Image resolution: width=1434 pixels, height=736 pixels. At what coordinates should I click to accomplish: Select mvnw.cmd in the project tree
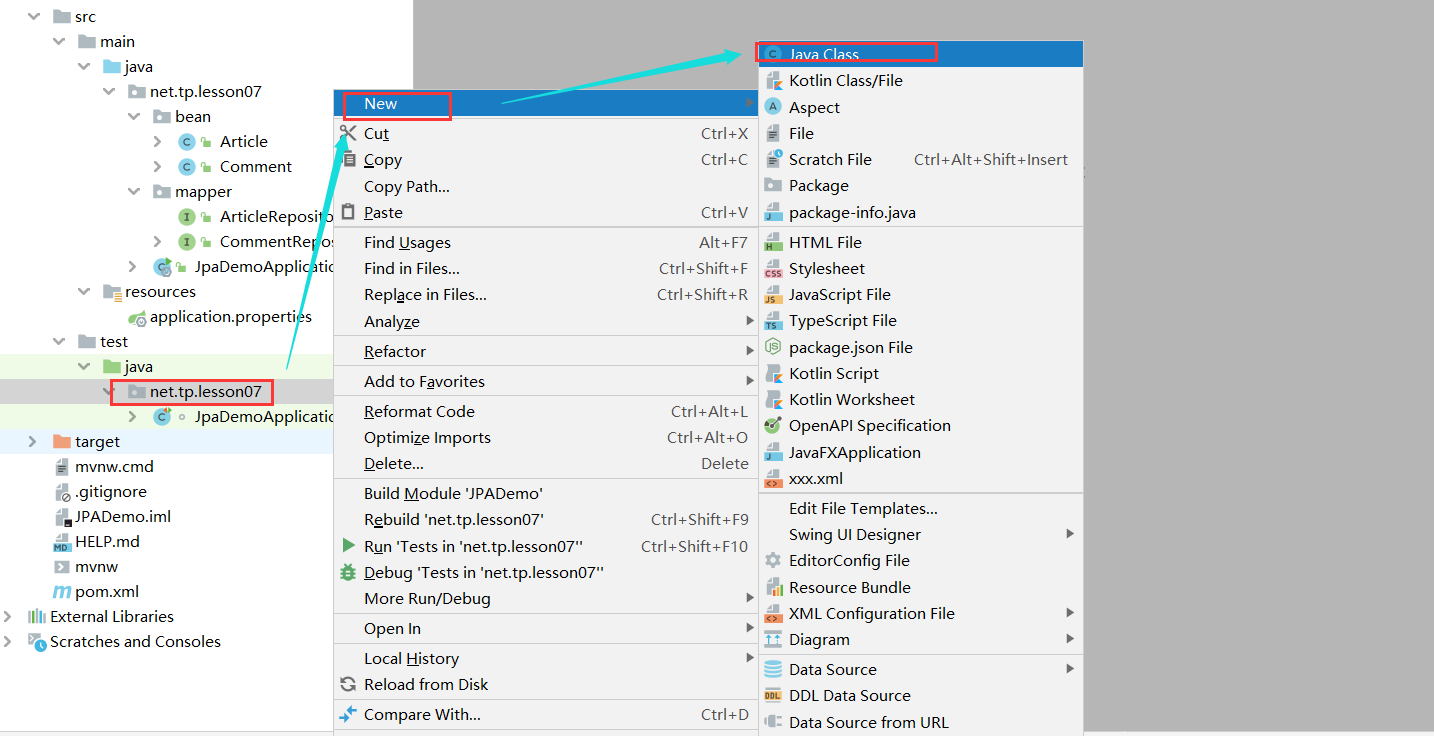coord(114,466)
